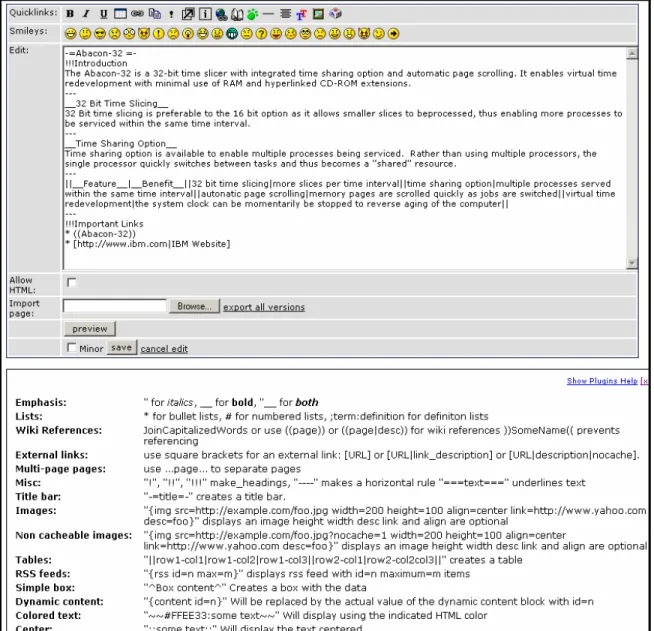Apply italic formatting from Quicklinks
Screen dimensions: 654x631
(x=86, y=14)
